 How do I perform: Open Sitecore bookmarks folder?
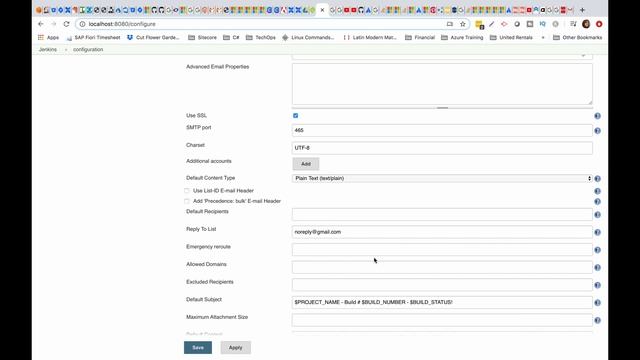pyautogui.click(x=202, y=37)
